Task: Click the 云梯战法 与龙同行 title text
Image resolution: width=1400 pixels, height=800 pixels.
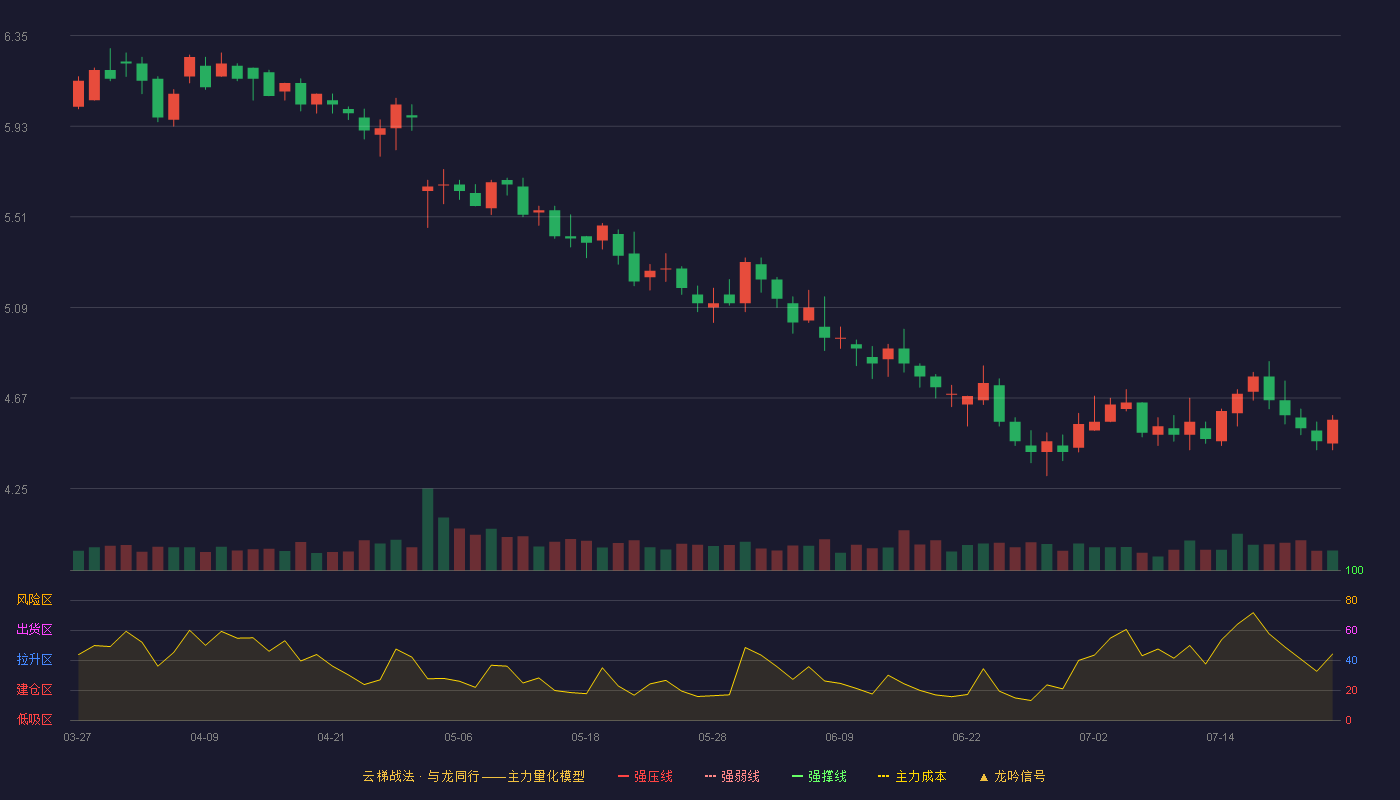Action: [474, 776]
